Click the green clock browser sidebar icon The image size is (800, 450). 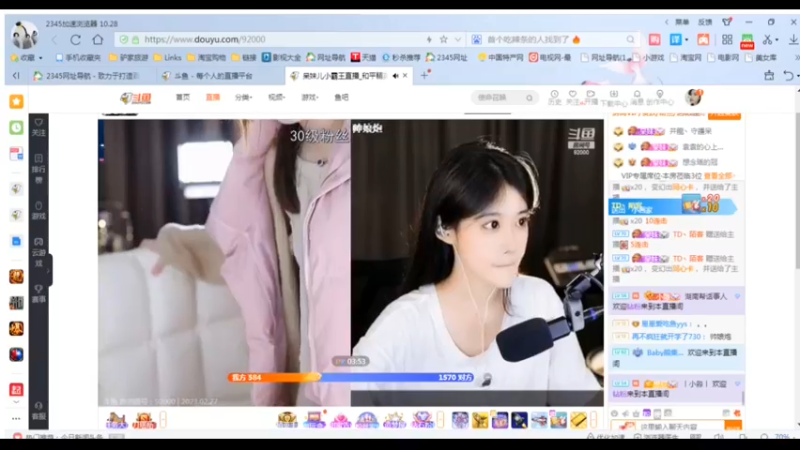click(x=16, y=128)
